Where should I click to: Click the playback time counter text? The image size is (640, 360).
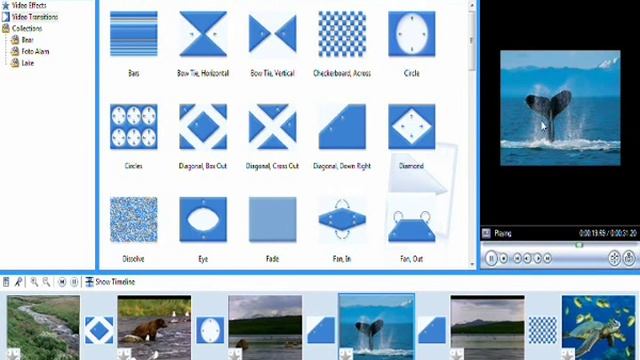[608, 233]
